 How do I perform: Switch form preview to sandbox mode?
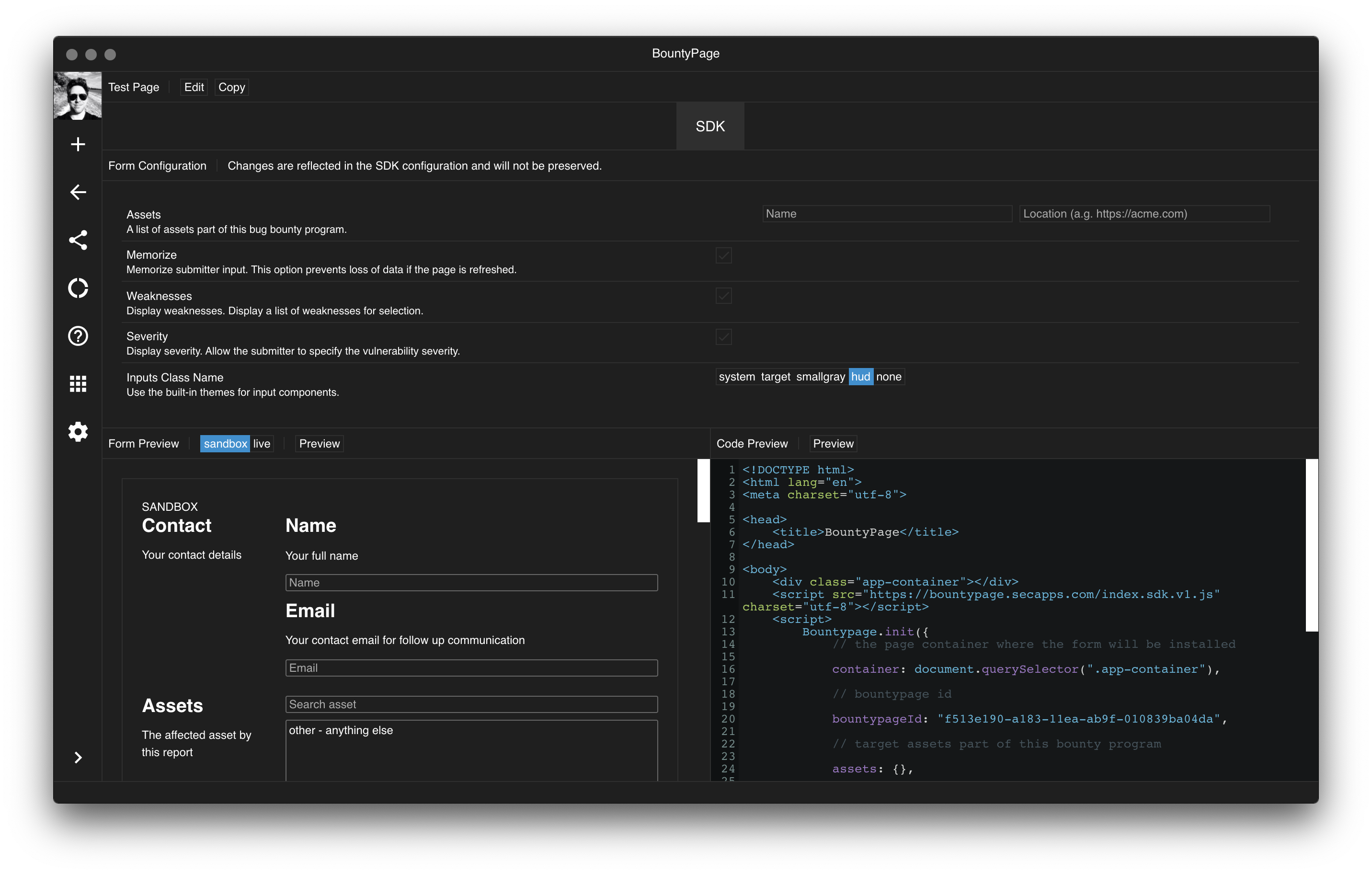[225, 443]
